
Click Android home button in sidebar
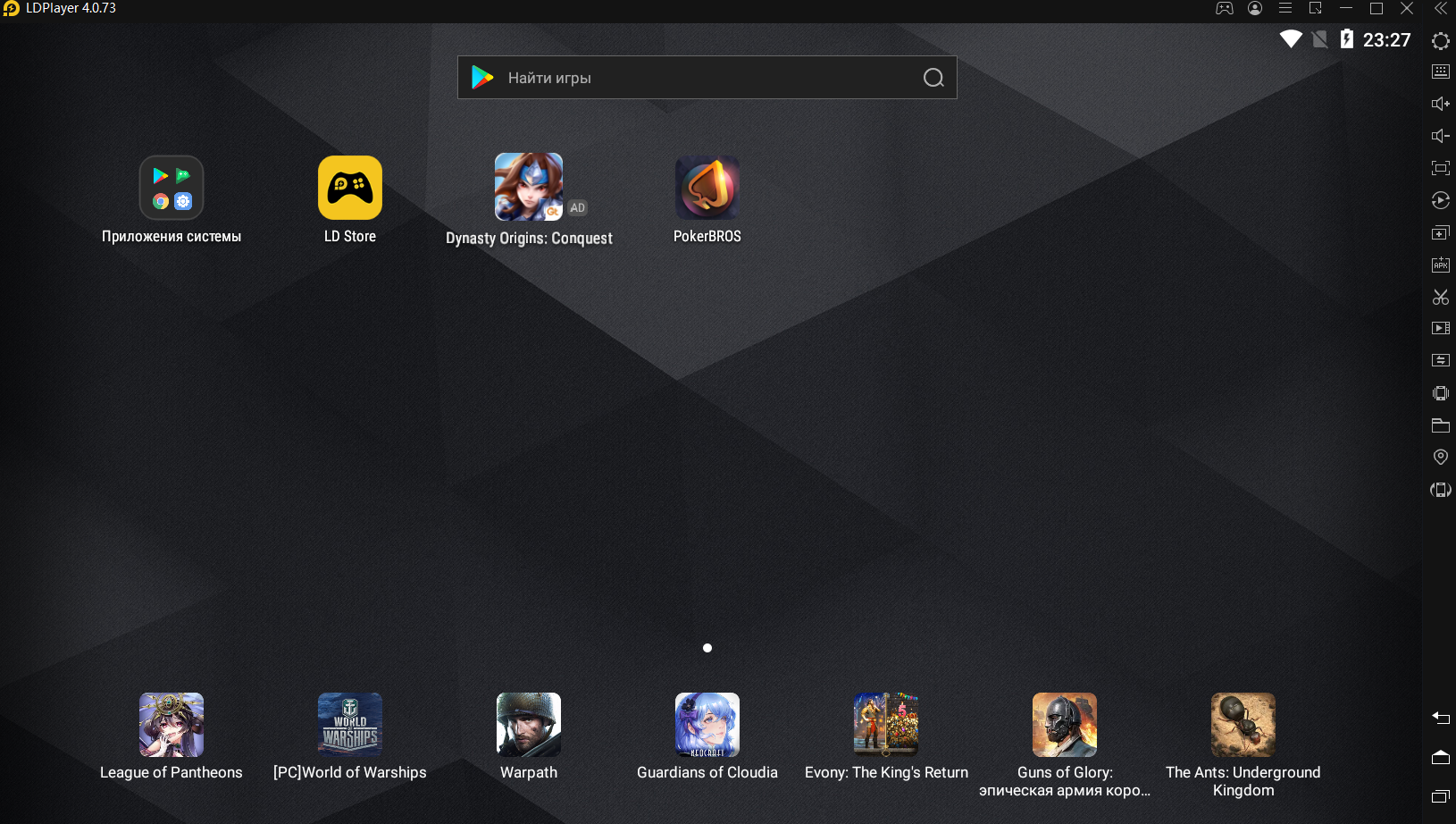click(x=1441, y=757)
